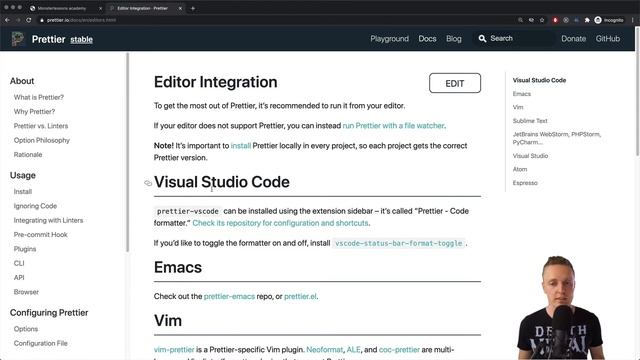
Task: Close the Masterlessons academy tab
Action: coord(101,8)
